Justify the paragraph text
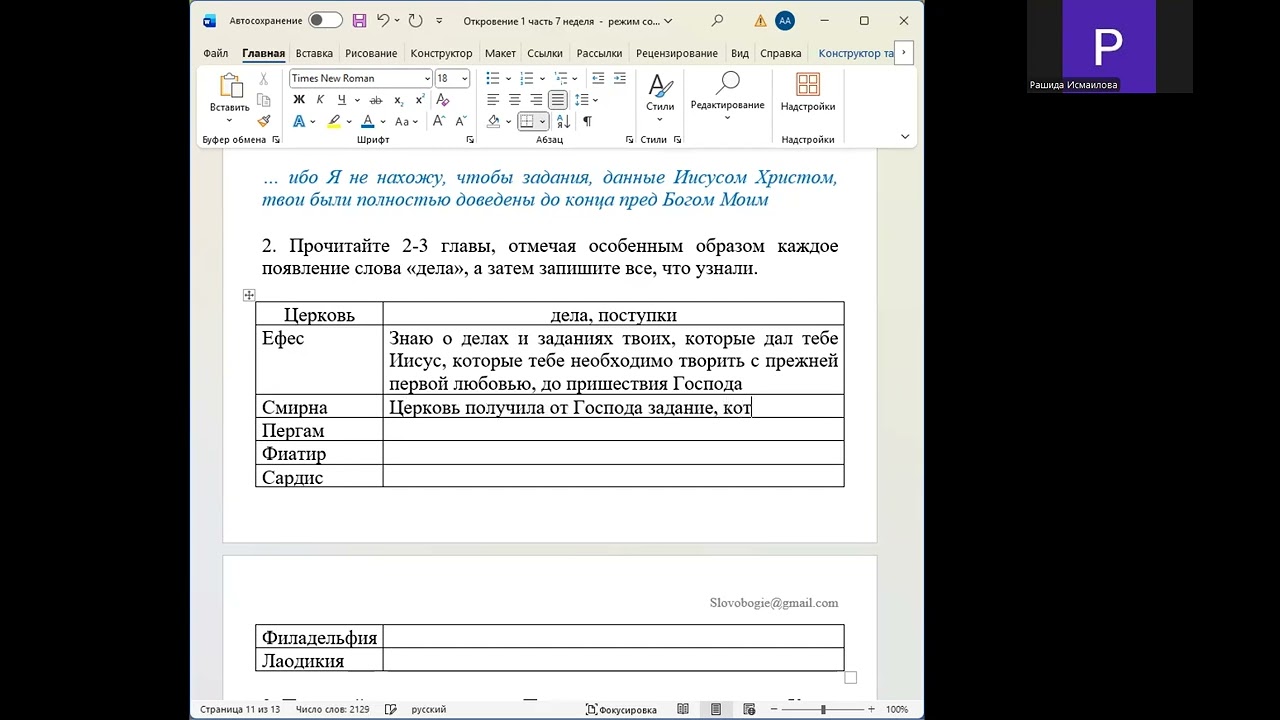 [558, 100]
